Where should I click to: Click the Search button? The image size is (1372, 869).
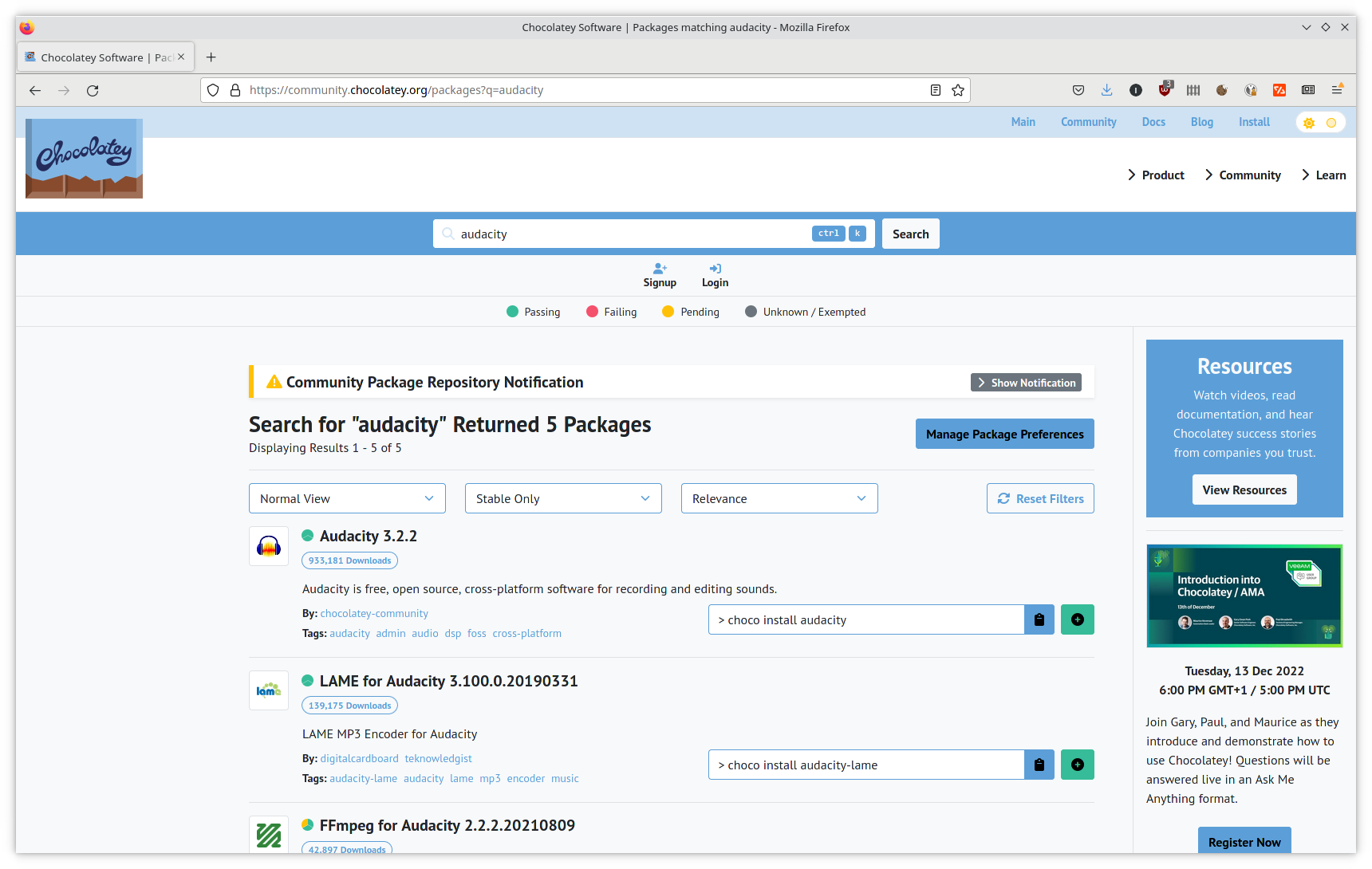911,234
